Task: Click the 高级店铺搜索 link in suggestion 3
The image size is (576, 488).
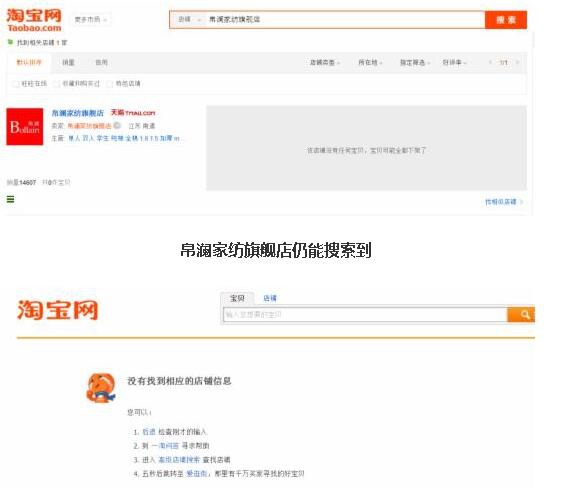Action: pos(179,460)
